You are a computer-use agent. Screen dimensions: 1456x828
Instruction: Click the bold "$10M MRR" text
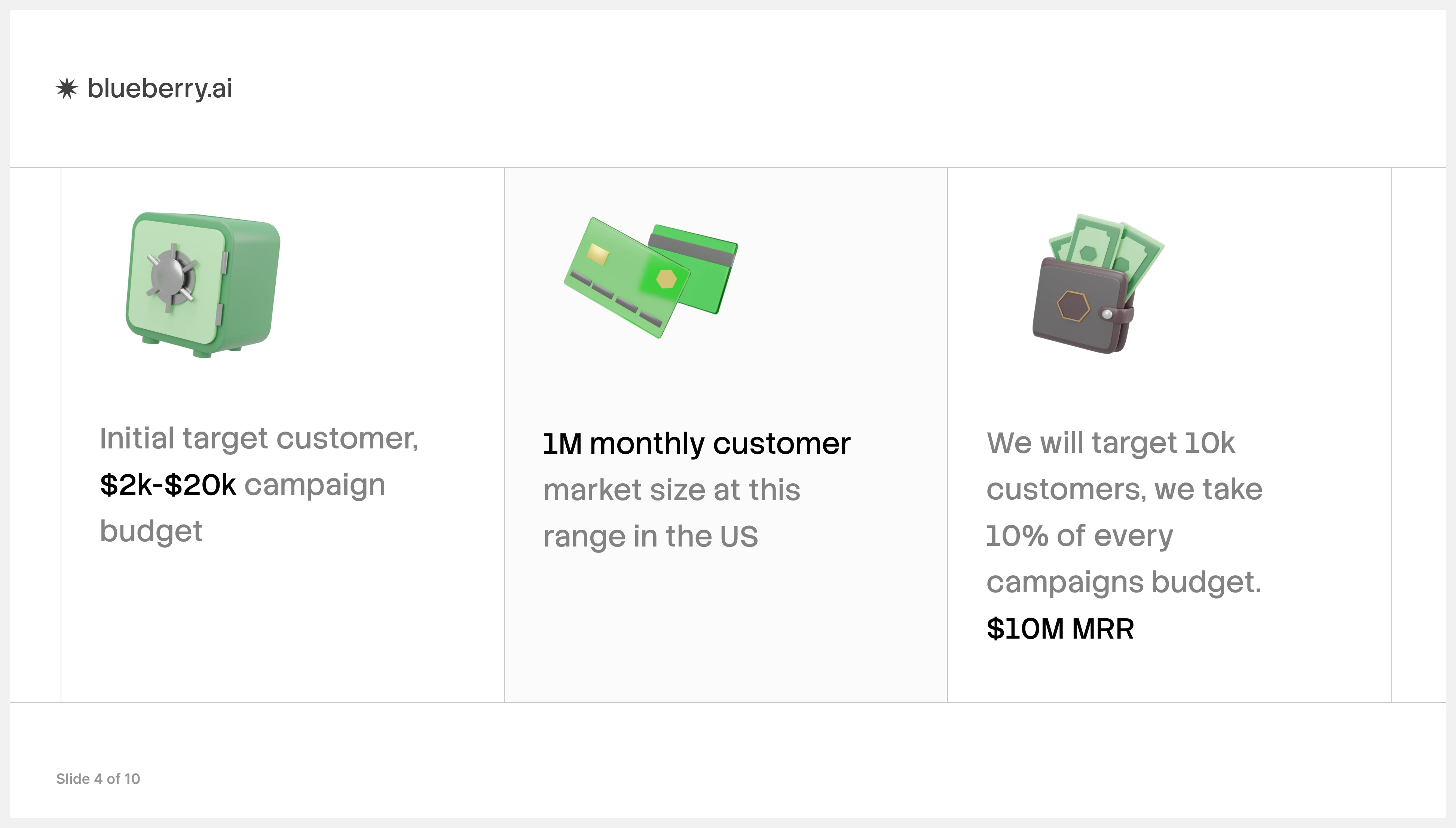(1060, 629)
